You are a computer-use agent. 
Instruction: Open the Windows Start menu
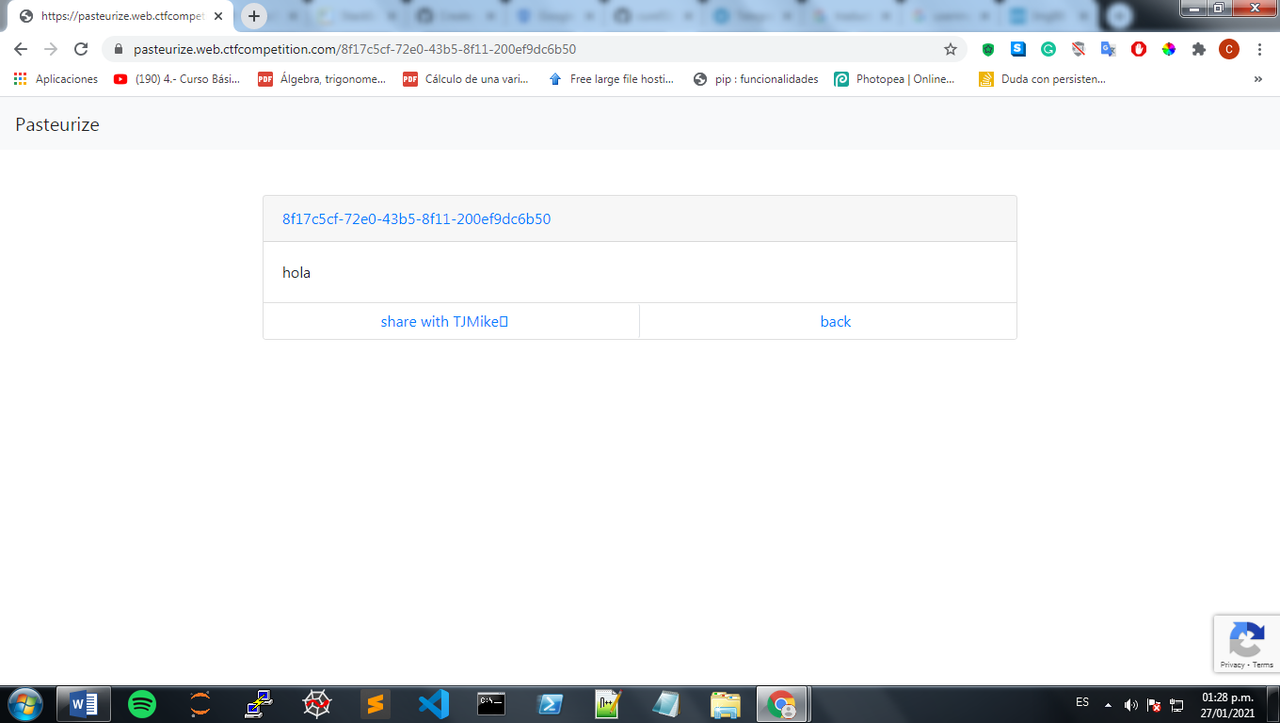point(23,704)
